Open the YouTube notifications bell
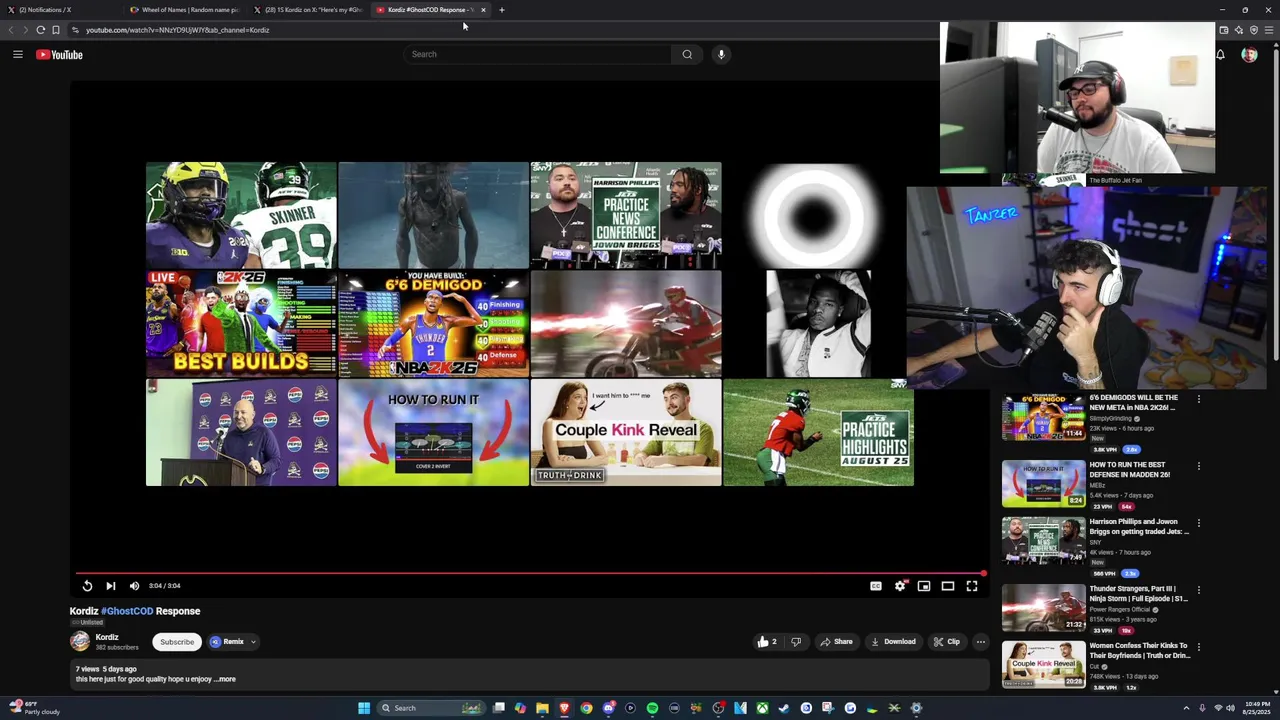The width and height of the screenshot is (1280, 720). (x=1220, y=54)
